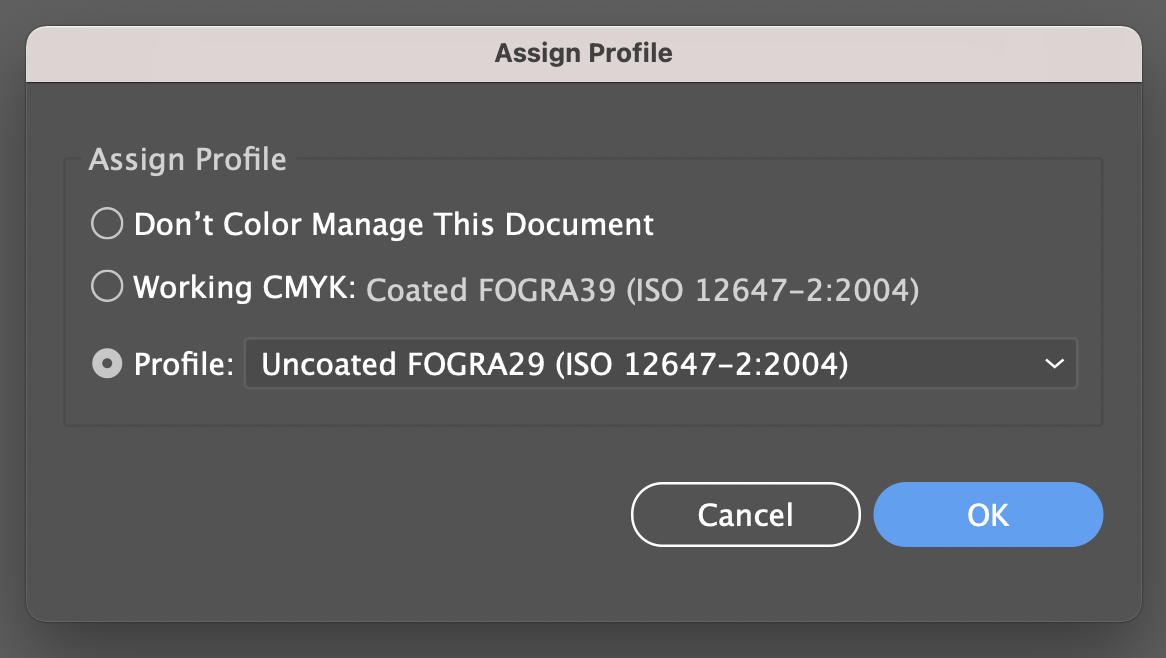This screenshot has height=658, width=1166.
Task: Dismiss the dialog using Cancel
Action: [x=745, y=515]
